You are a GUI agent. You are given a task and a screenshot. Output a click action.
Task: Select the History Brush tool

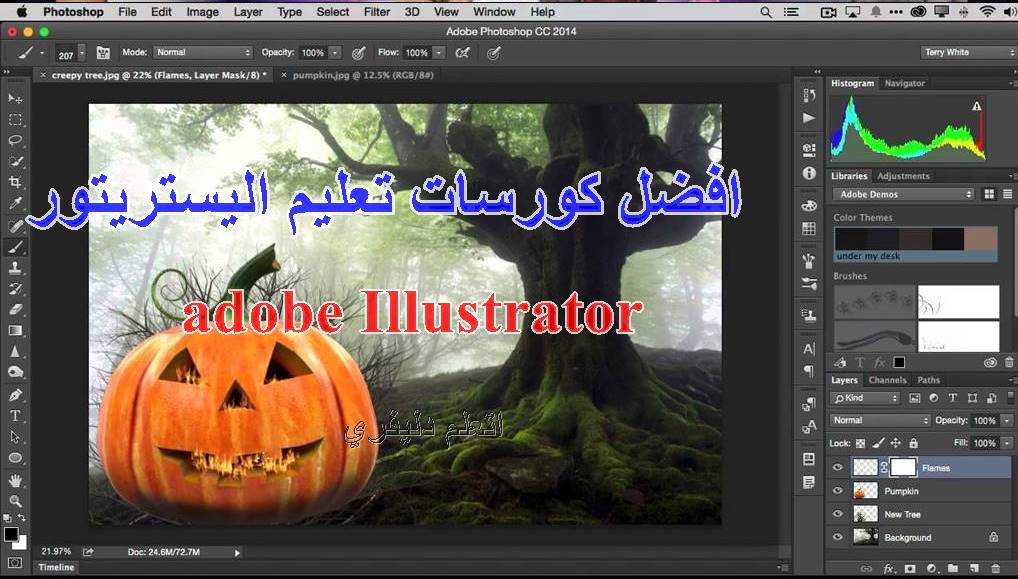(x=15, y=289)
